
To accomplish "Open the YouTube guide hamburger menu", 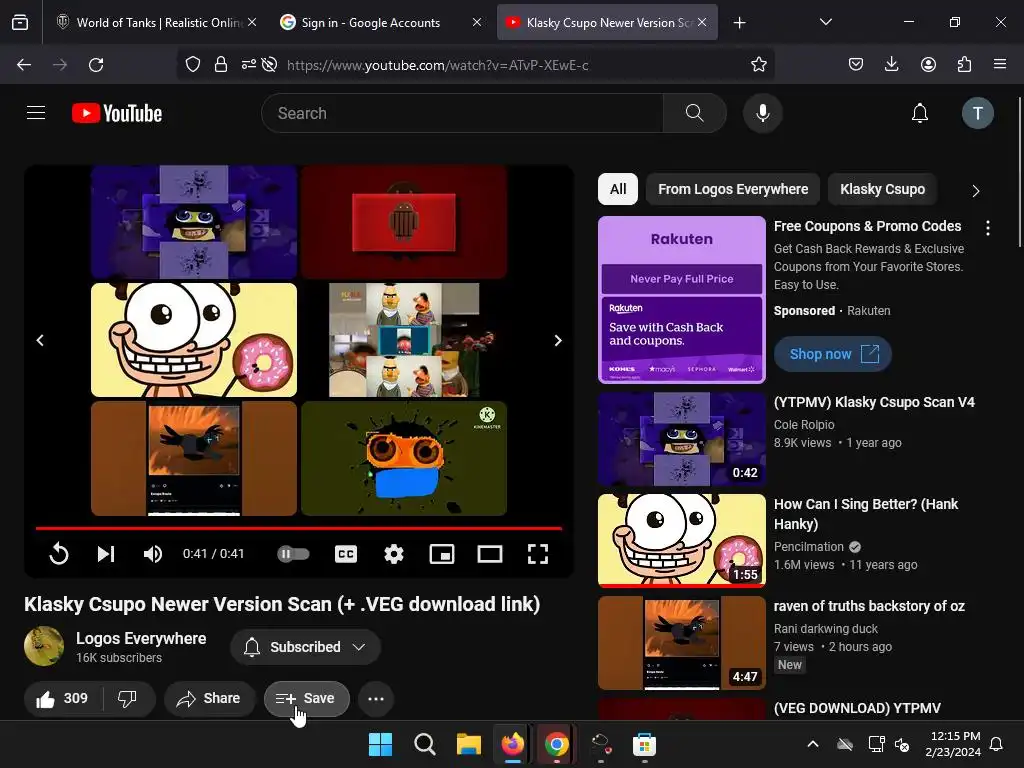I will tap(36, 113).
